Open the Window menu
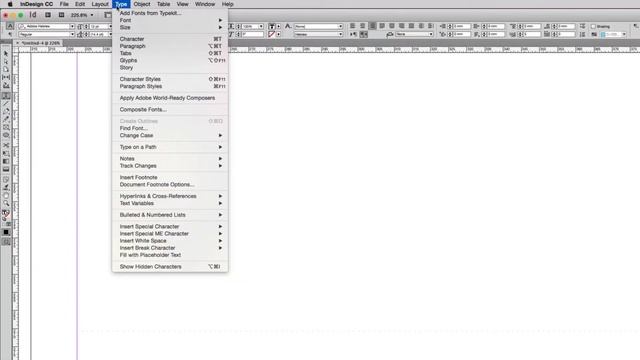640x360 pixels. click(205, 4)
